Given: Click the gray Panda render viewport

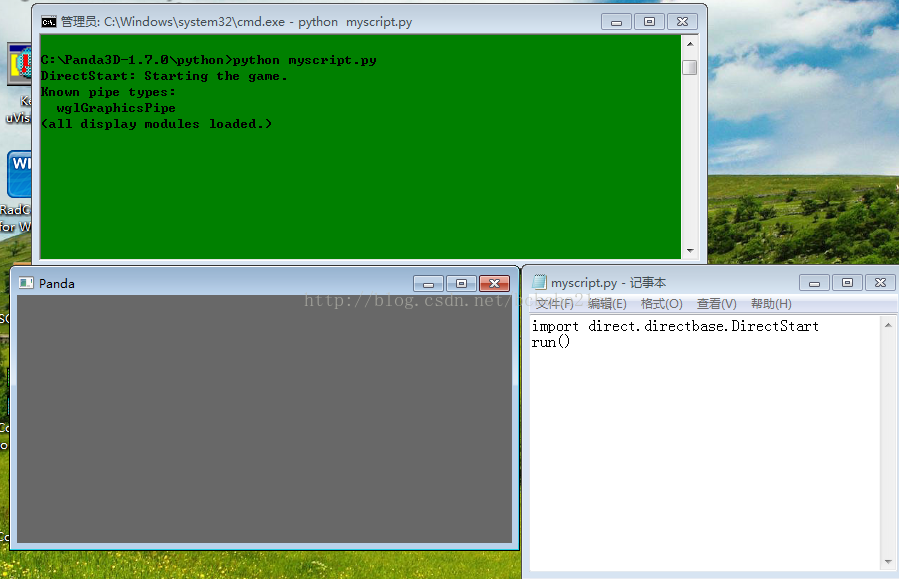Looking at the screenshot, I should 264,419.
